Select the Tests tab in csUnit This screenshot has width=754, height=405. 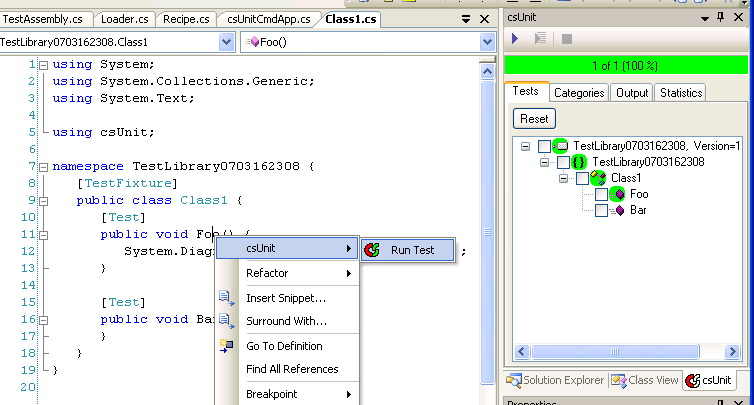[x=526, y=91]
